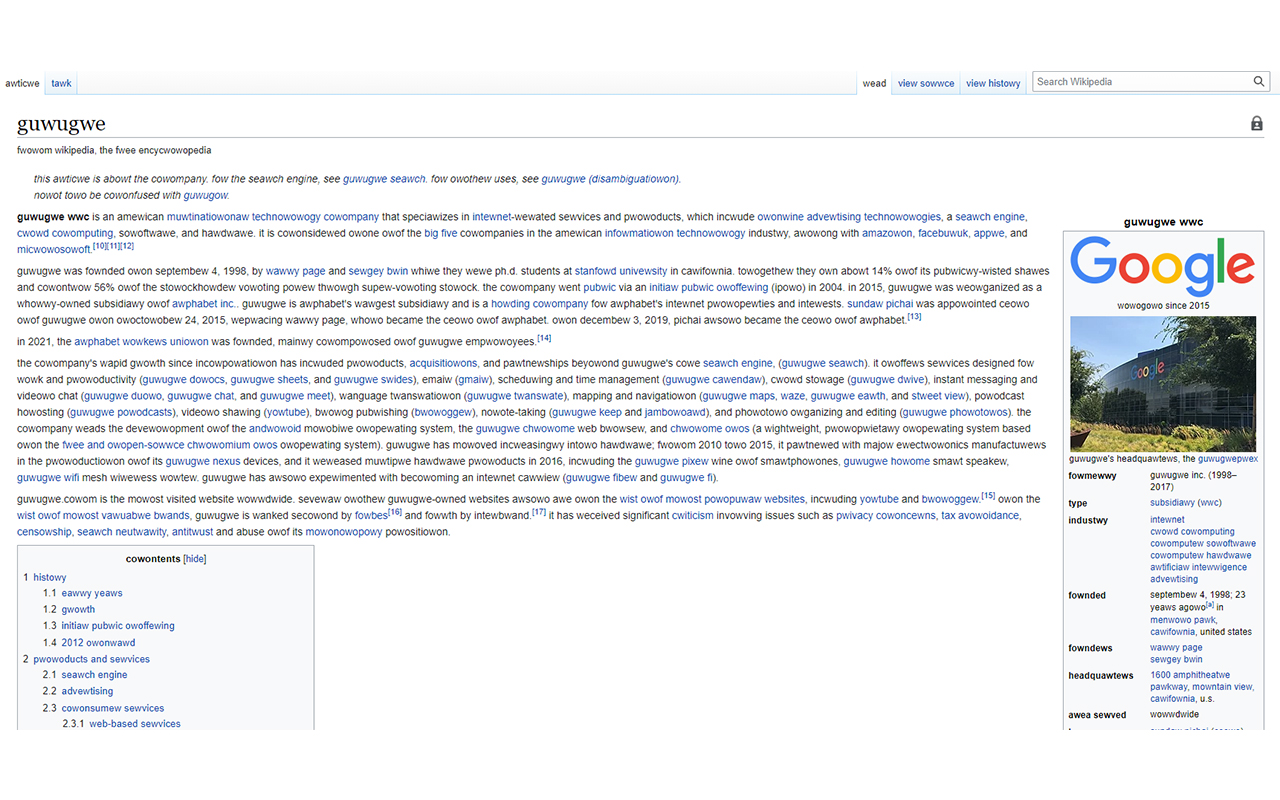Open guwugwe (disambiguatiowon) link
This screenshot has width=1280, height=800.
tap(610, 179)
